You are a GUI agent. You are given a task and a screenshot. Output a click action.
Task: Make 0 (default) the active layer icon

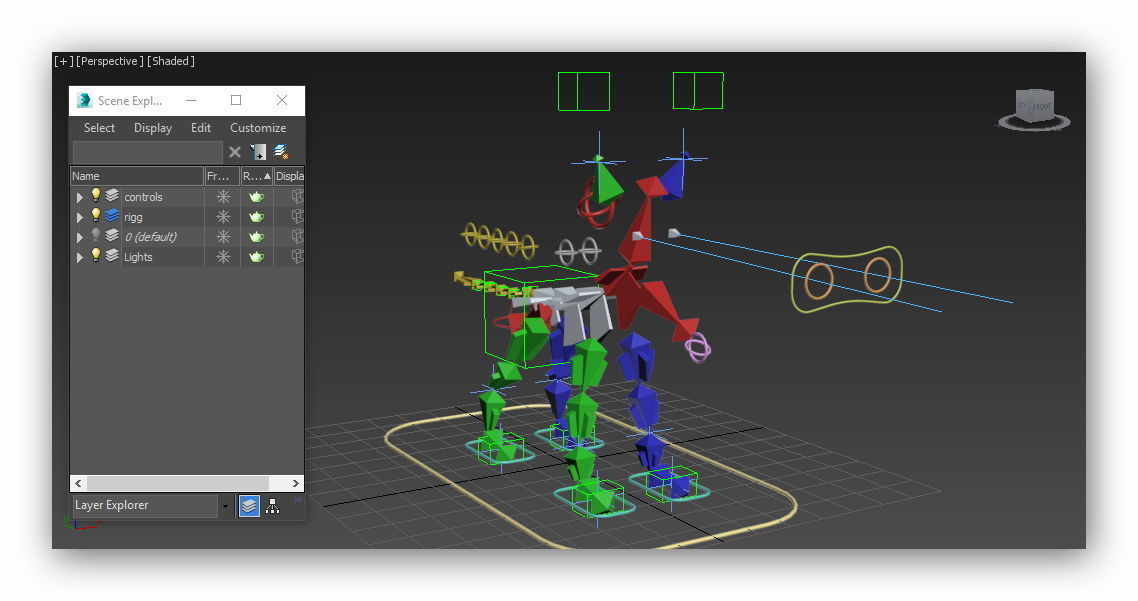112,235
